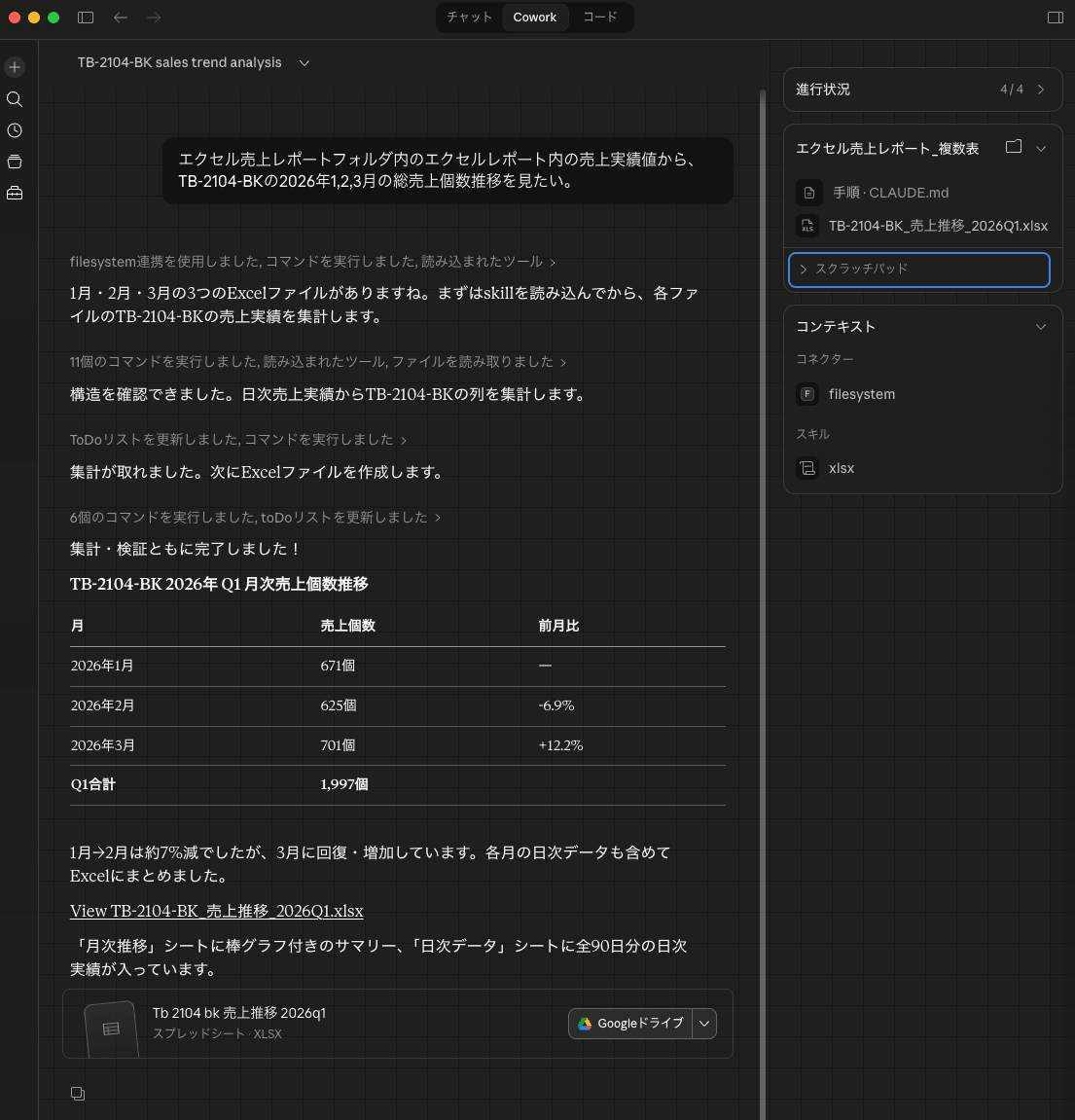Toggle the right panel layout icon
Image resolution: width=1075 pixels, height=1120 pixels.
point(1054,18)
